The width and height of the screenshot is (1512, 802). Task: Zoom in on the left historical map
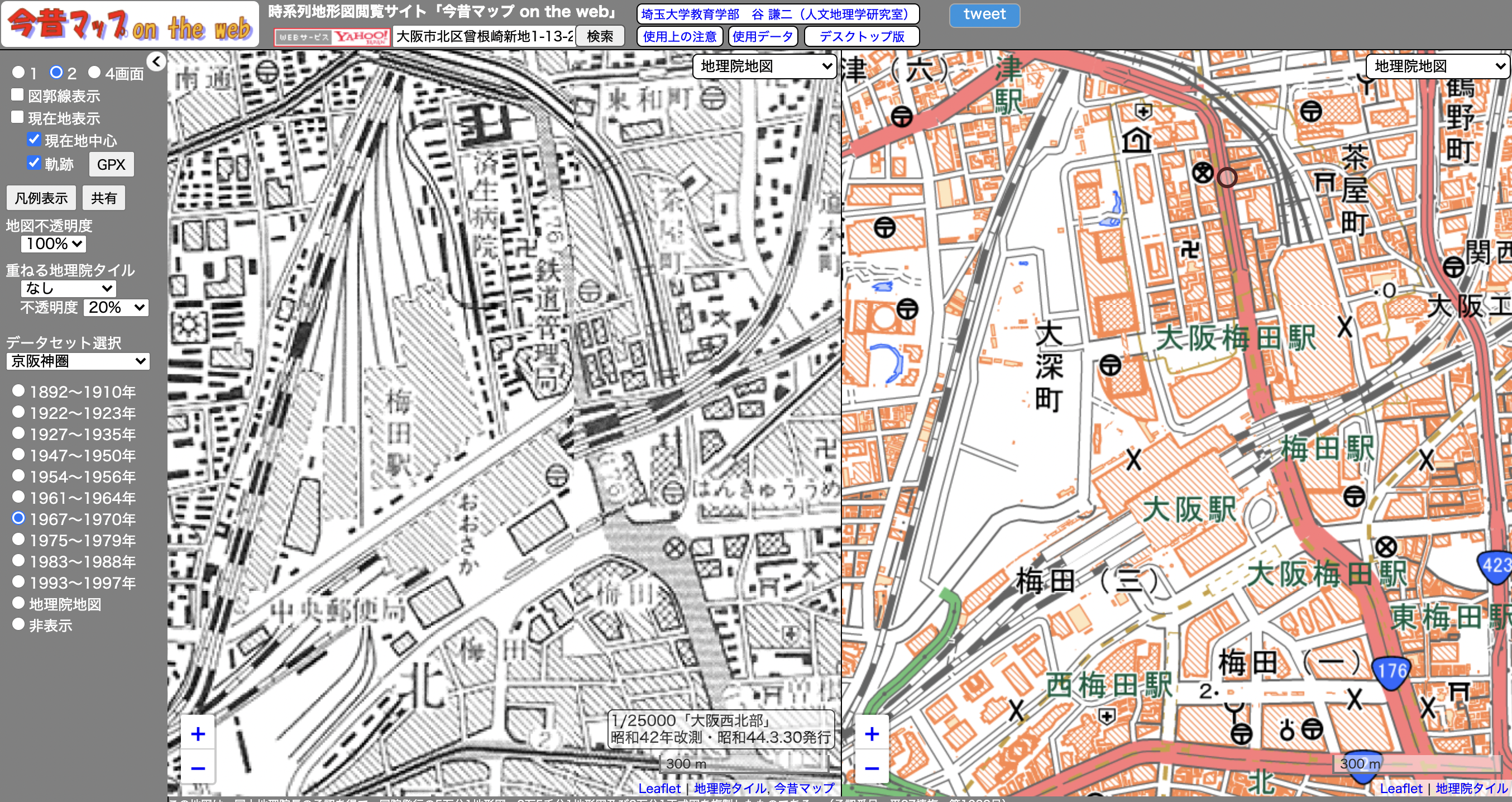tap(198, 733)
